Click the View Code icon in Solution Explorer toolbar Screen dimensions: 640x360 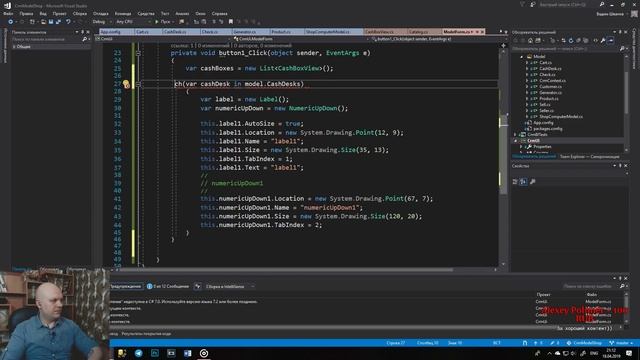coord(595,40)
